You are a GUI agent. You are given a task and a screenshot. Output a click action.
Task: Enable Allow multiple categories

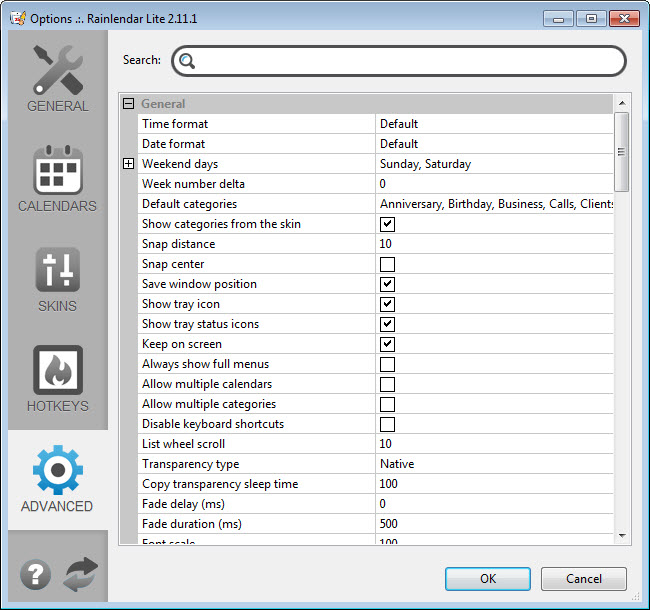click(x=387, y=404)
